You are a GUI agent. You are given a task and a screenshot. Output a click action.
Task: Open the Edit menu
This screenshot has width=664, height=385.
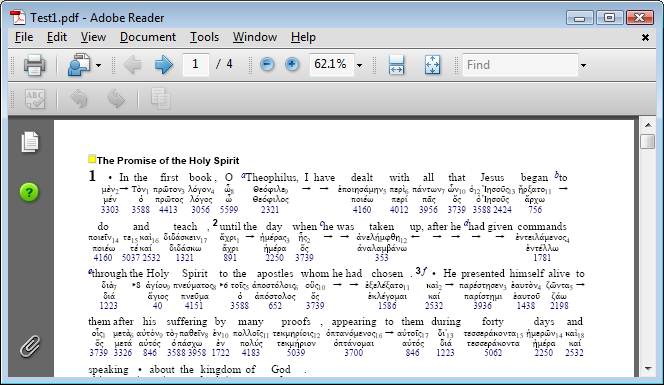point(57,37)
